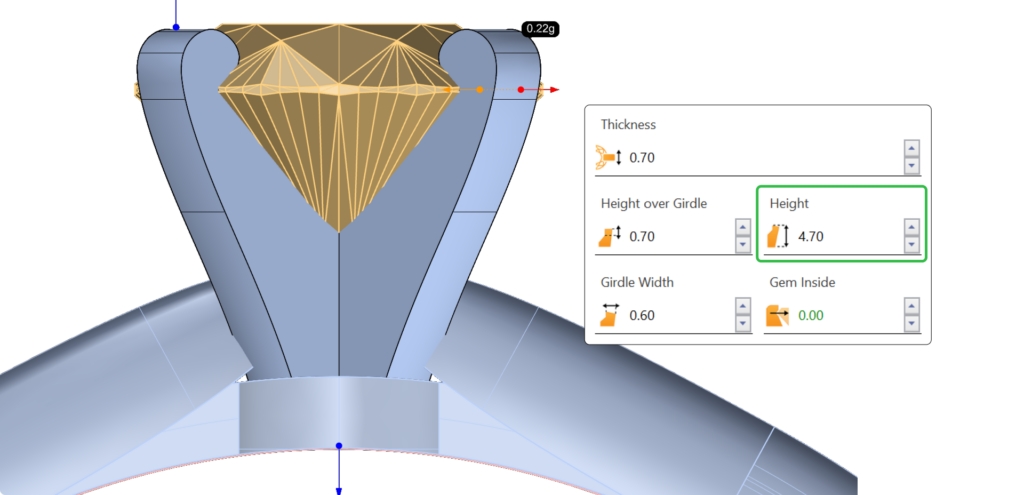Click the Thickness prong icon

click(607, 157)
